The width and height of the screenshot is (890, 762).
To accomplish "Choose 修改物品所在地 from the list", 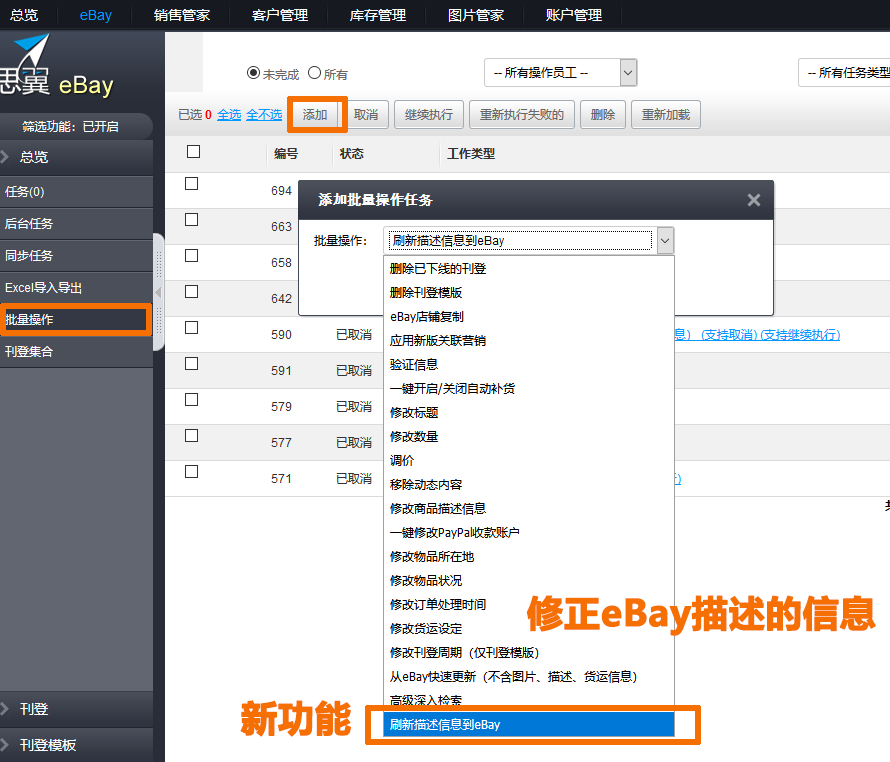I will coord(529,556).
